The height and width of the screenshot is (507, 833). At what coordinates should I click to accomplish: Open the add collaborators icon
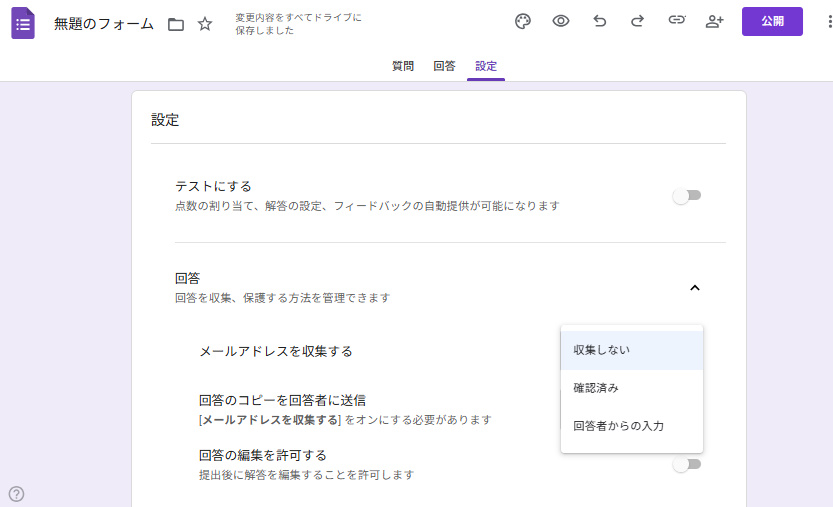click(x=714, y=22)
